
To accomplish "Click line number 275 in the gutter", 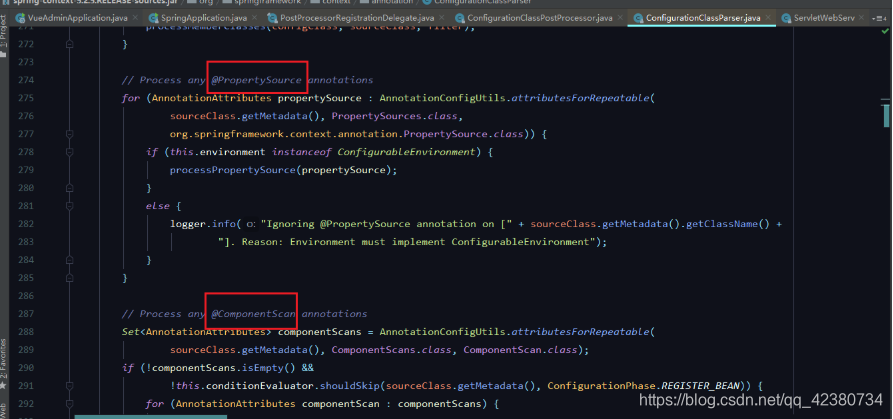I will [26, 98].
